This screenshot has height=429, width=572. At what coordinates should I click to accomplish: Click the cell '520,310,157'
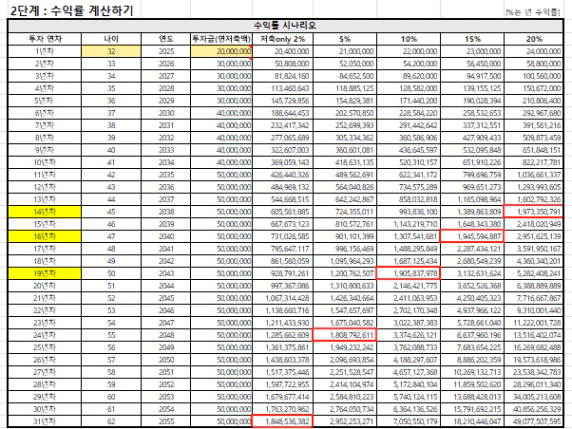pos(409,162)
